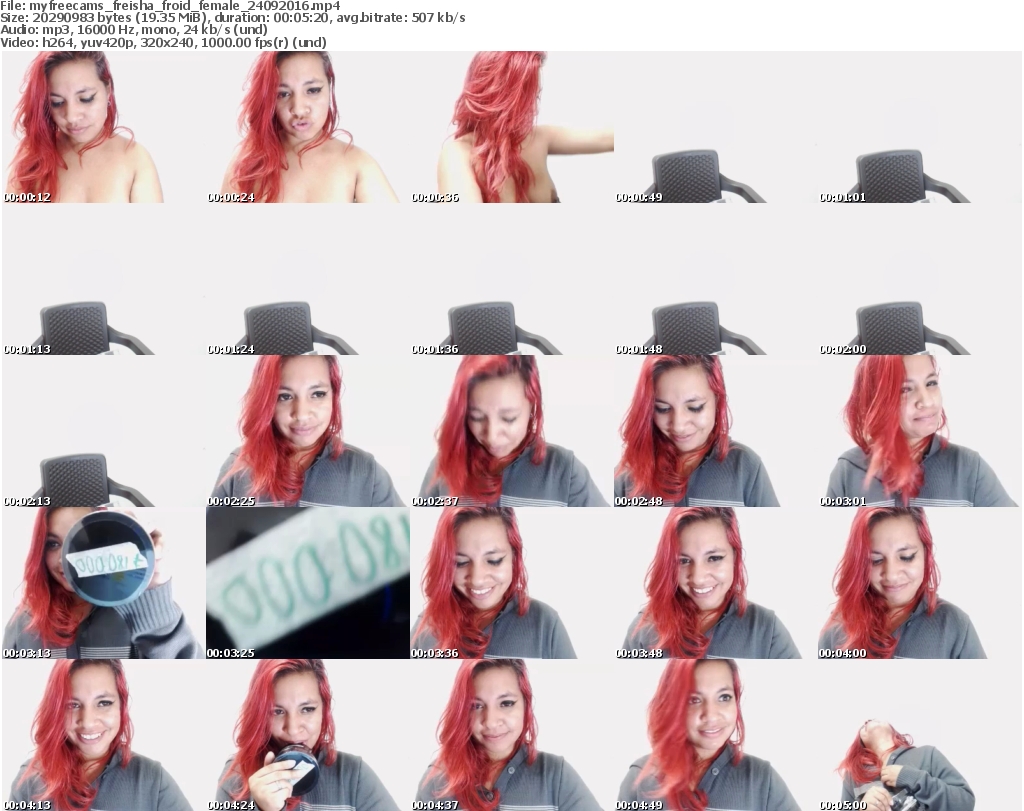Select the thumbnail marked 00:02:25

308,432
